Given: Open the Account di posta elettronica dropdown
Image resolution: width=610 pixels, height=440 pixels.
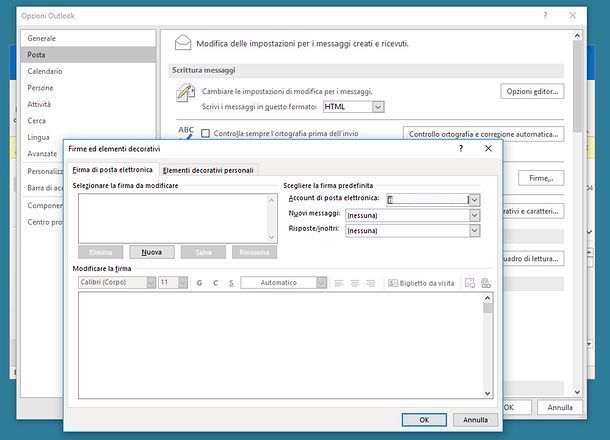Looking at the screenshot, I should click(474, 200).
